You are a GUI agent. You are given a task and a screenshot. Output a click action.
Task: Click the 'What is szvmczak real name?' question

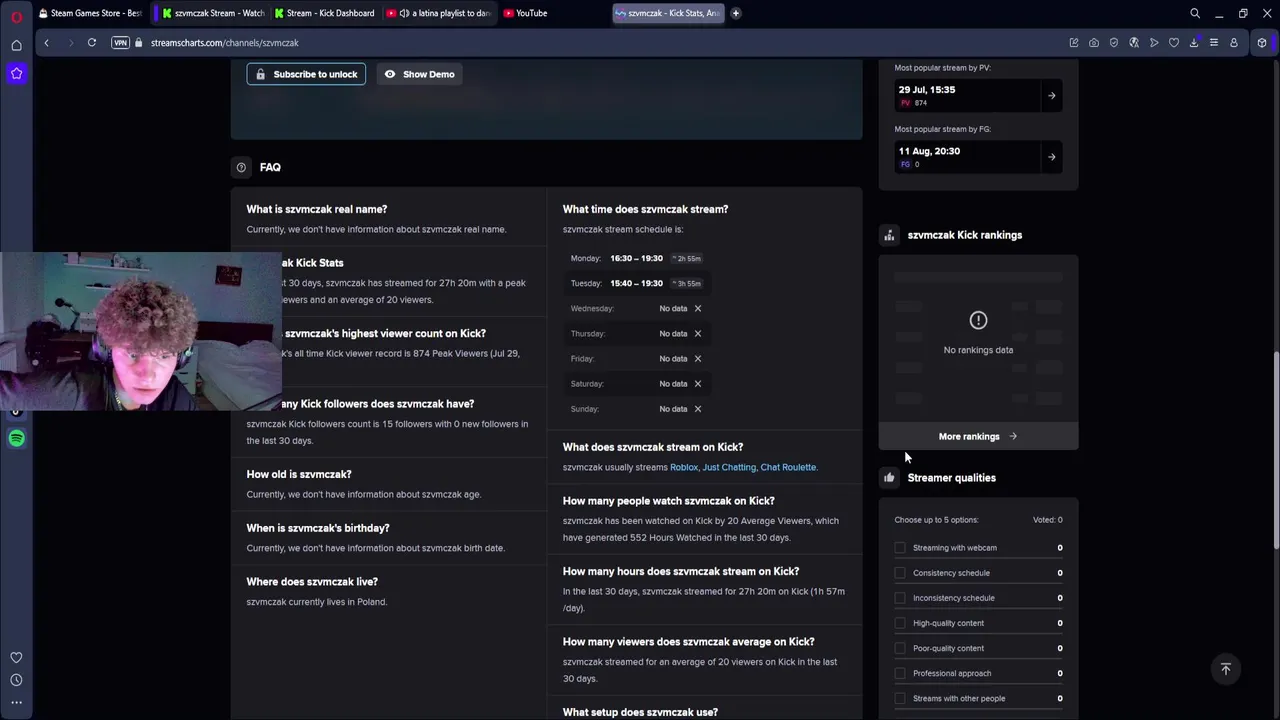click(317, 209)
